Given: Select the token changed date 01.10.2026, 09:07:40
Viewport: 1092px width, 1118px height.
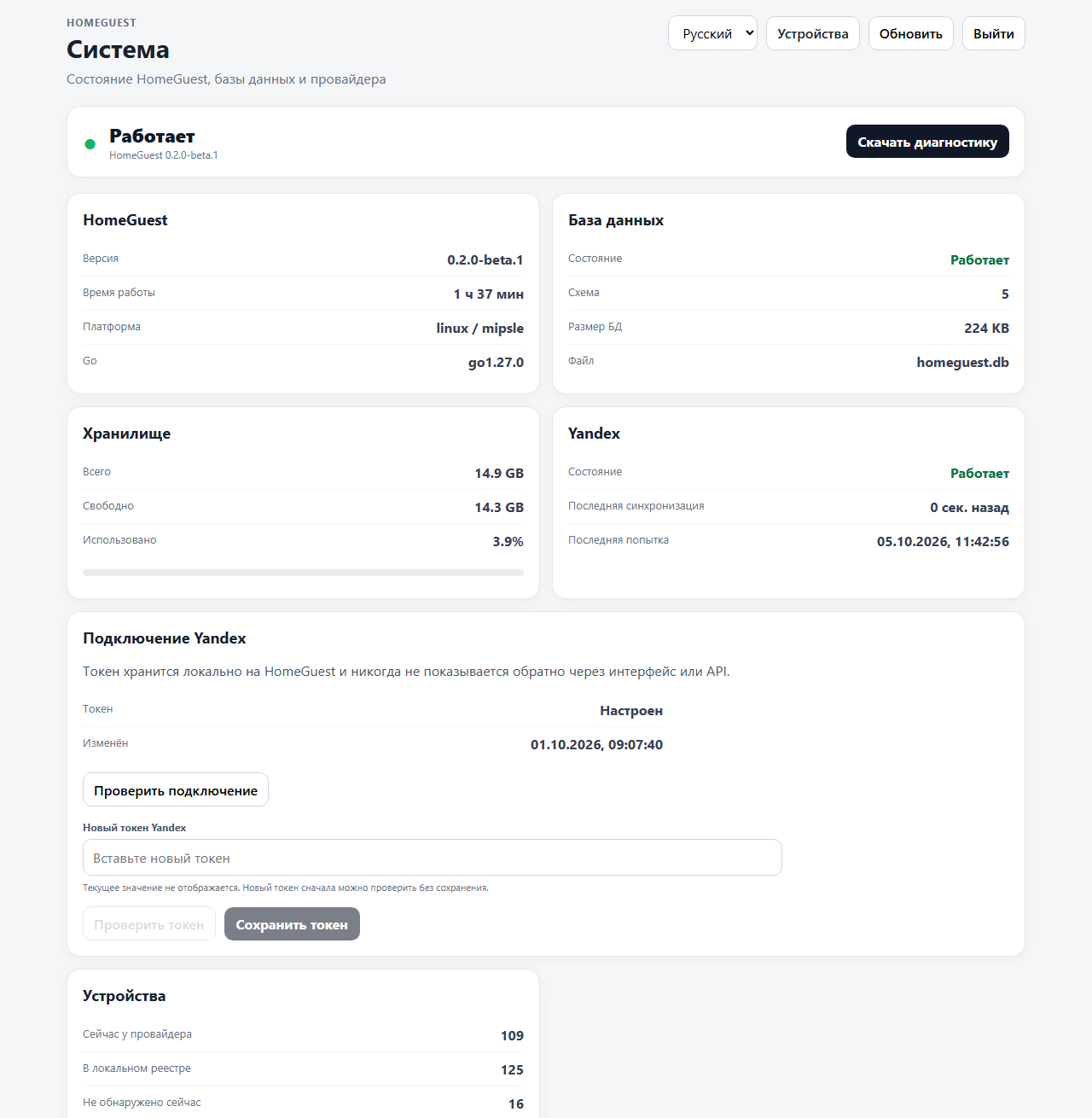Looking at the screenshot, I should 596,745.
